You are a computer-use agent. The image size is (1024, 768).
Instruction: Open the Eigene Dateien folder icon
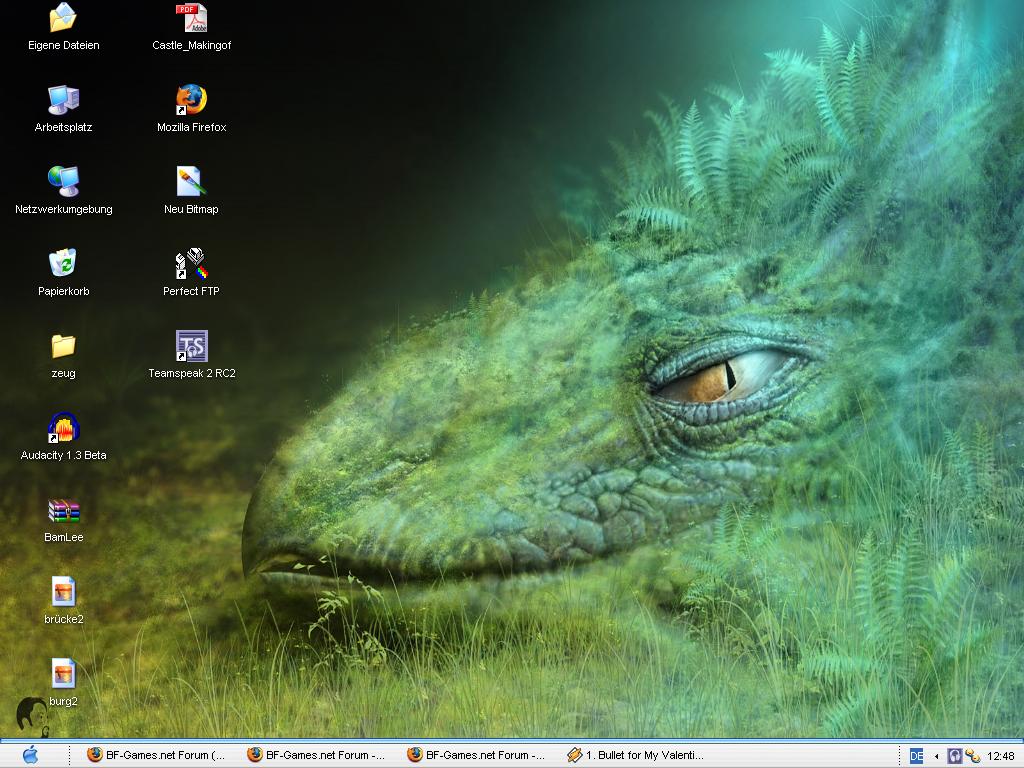point(63,18)
